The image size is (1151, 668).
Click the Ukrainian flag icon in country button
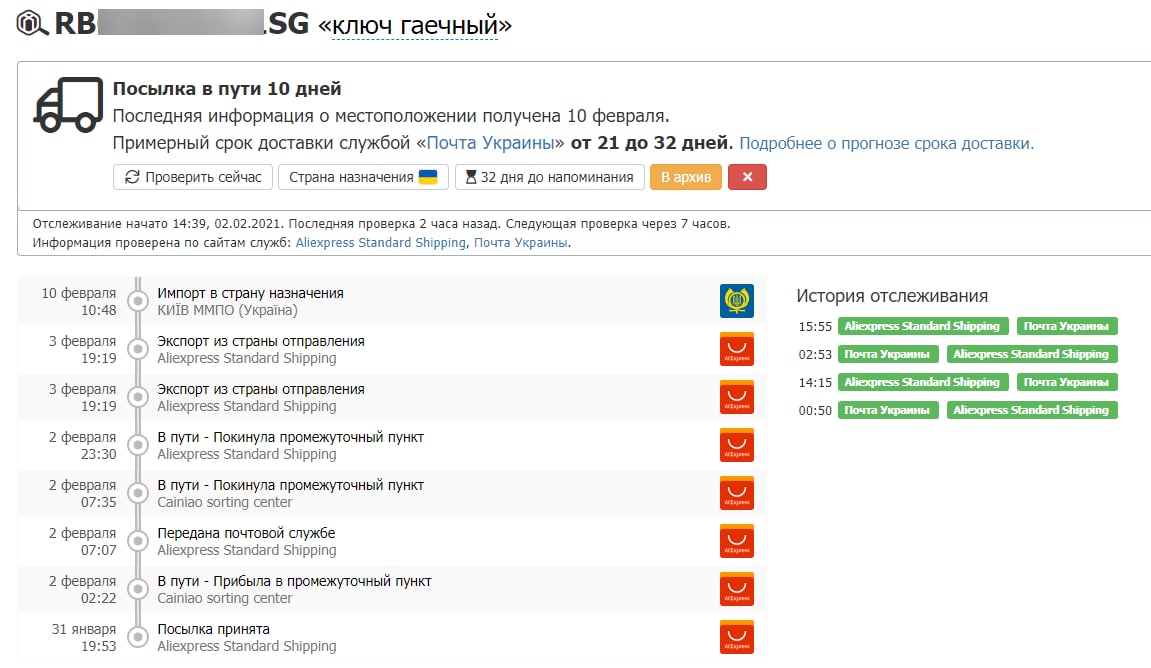tap(428, 177)
